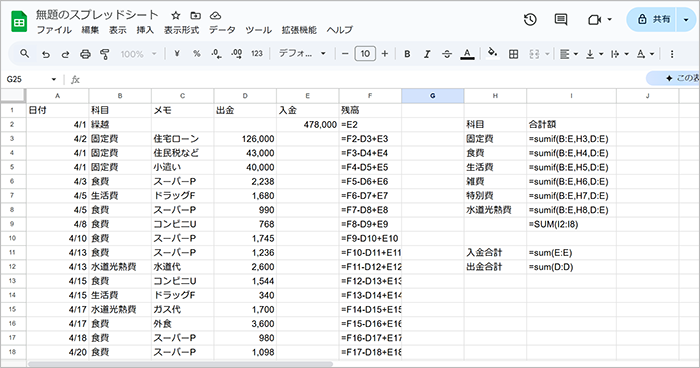Click the select-all corner box
Screen dimensions: 700x368
13,96
